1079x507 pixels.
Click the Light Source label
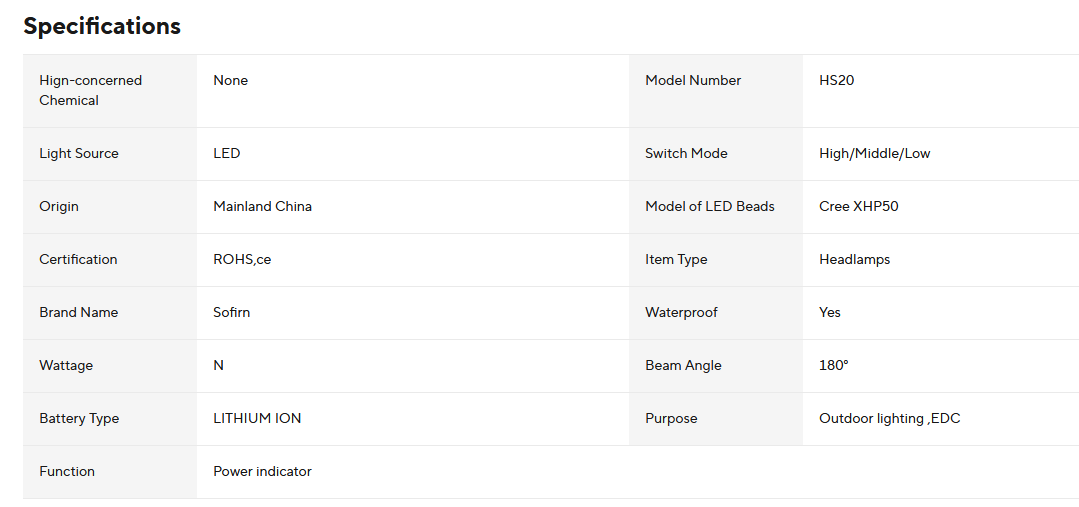(79, 153)
